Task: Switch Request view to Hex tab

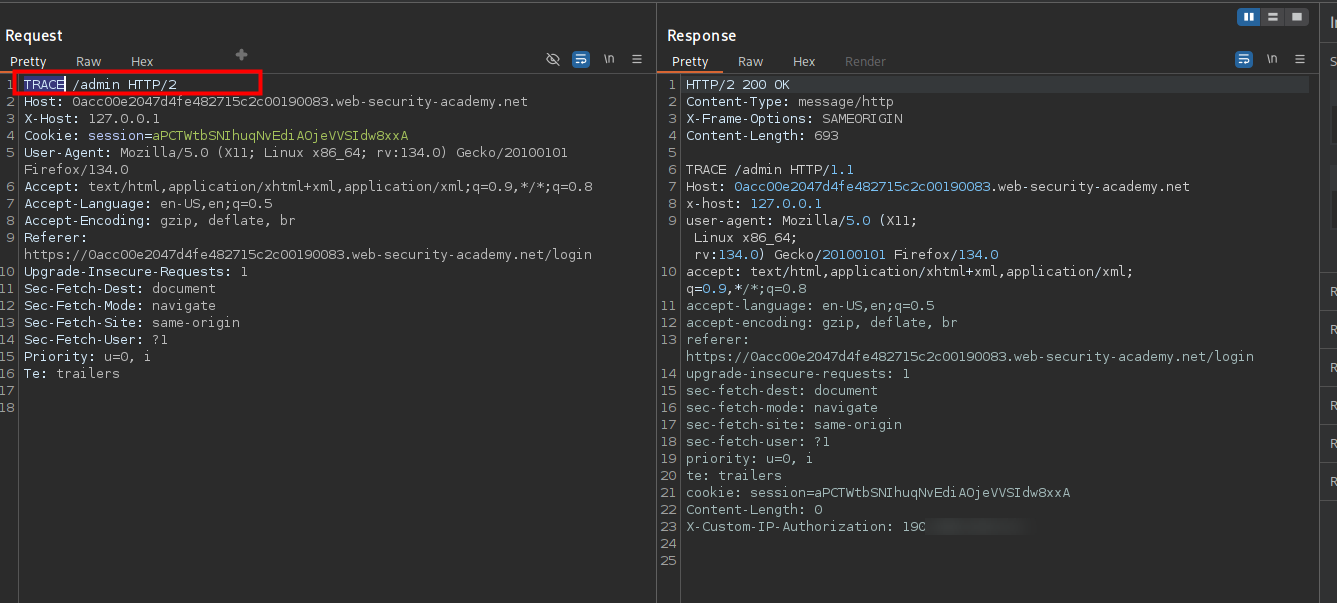Action: point(142,62)
